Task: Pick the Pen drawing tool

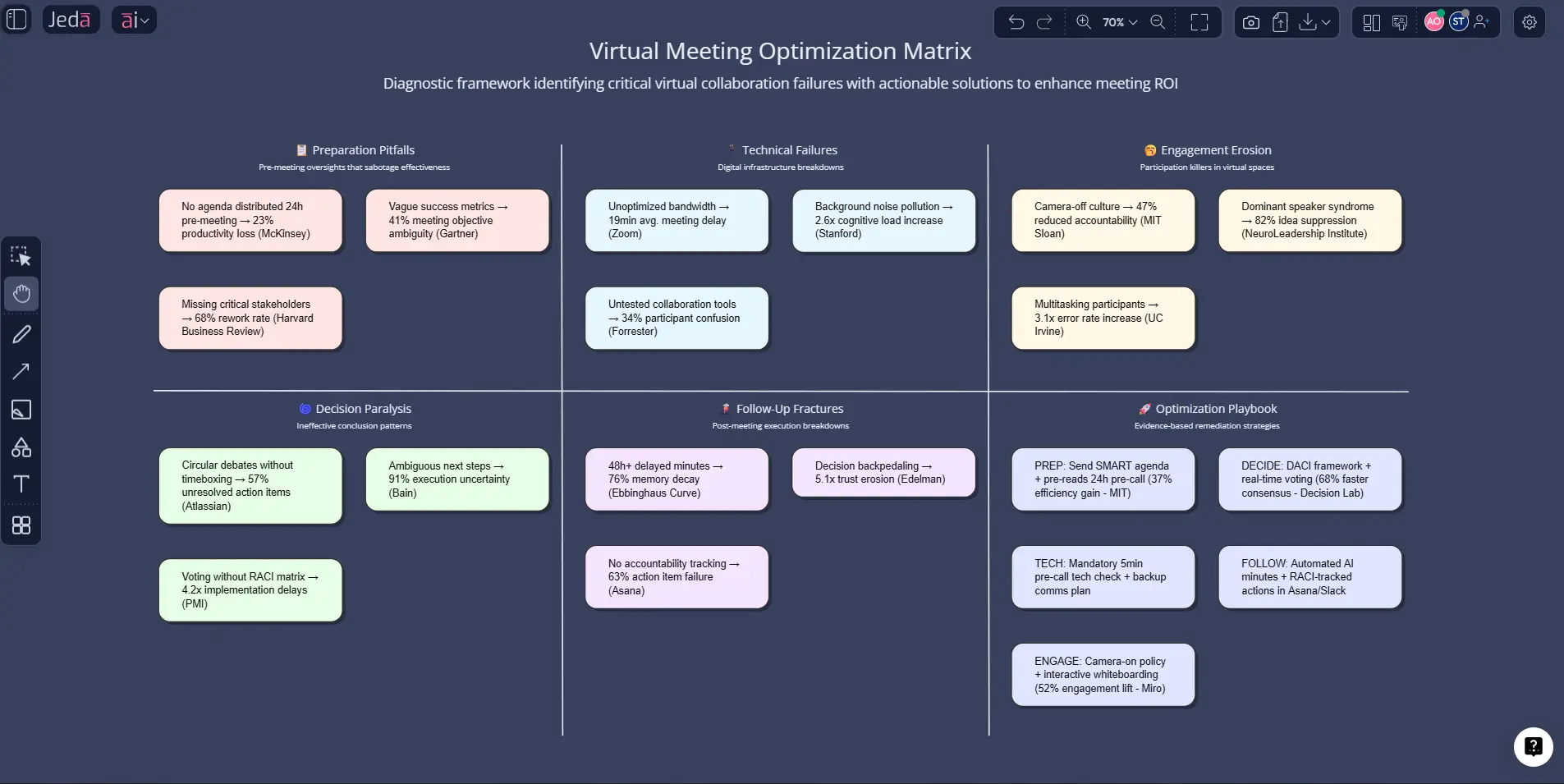Action: coord(21,334)
